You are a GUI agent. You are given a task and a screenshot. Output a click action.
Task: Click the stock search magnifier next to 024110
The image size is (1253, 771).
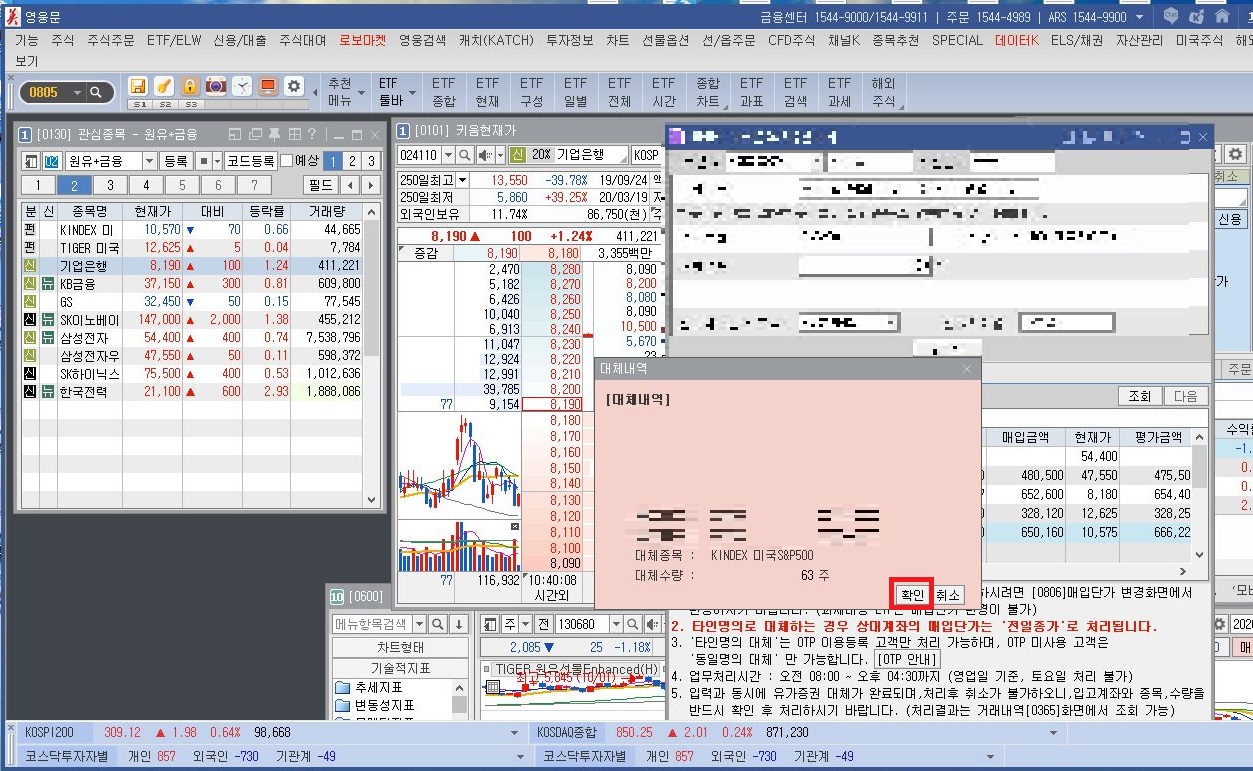[x=466, y=155]
